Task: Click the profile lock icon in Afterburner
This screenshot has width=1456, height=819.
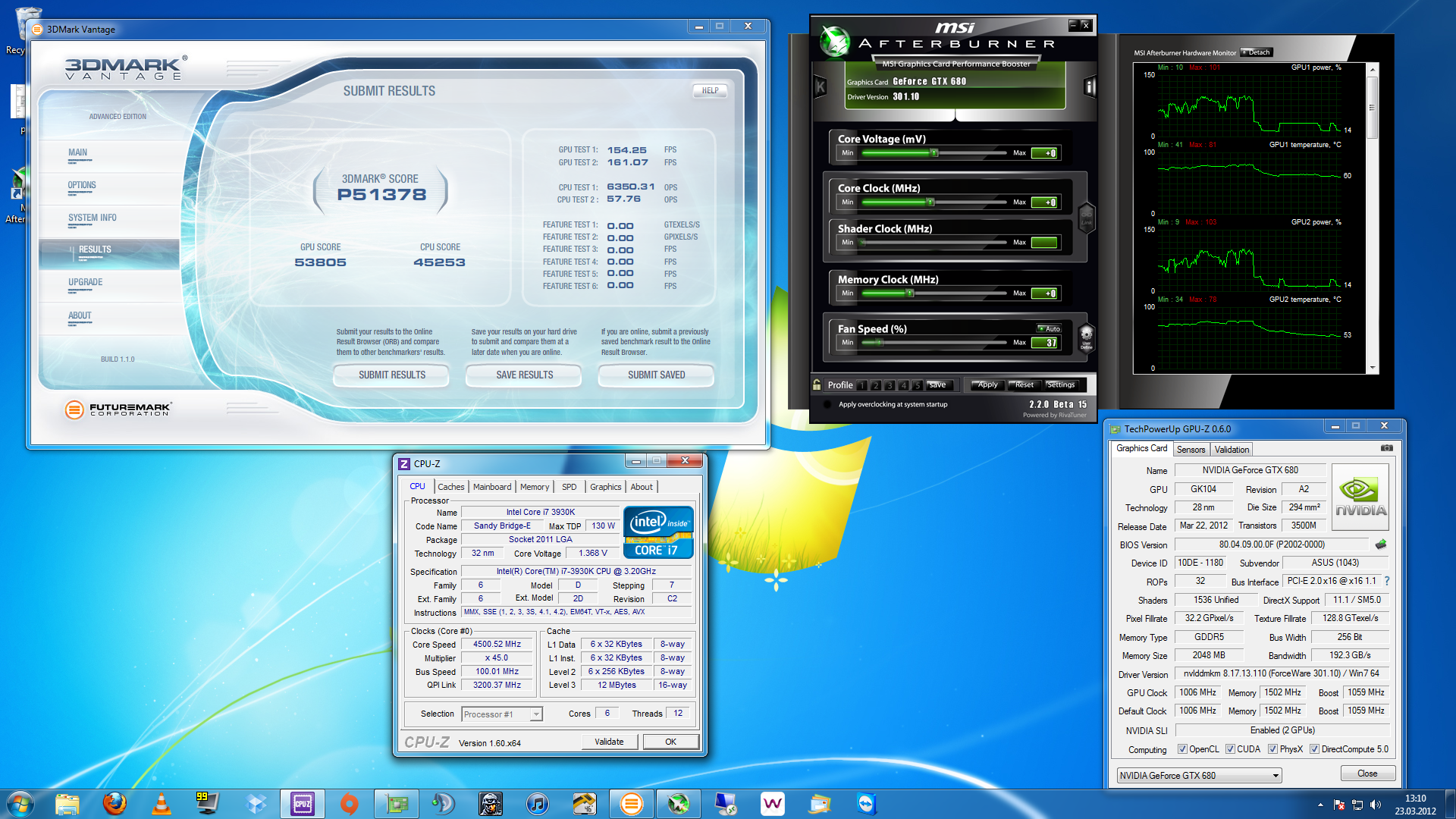Action: (x=817, y=384)
